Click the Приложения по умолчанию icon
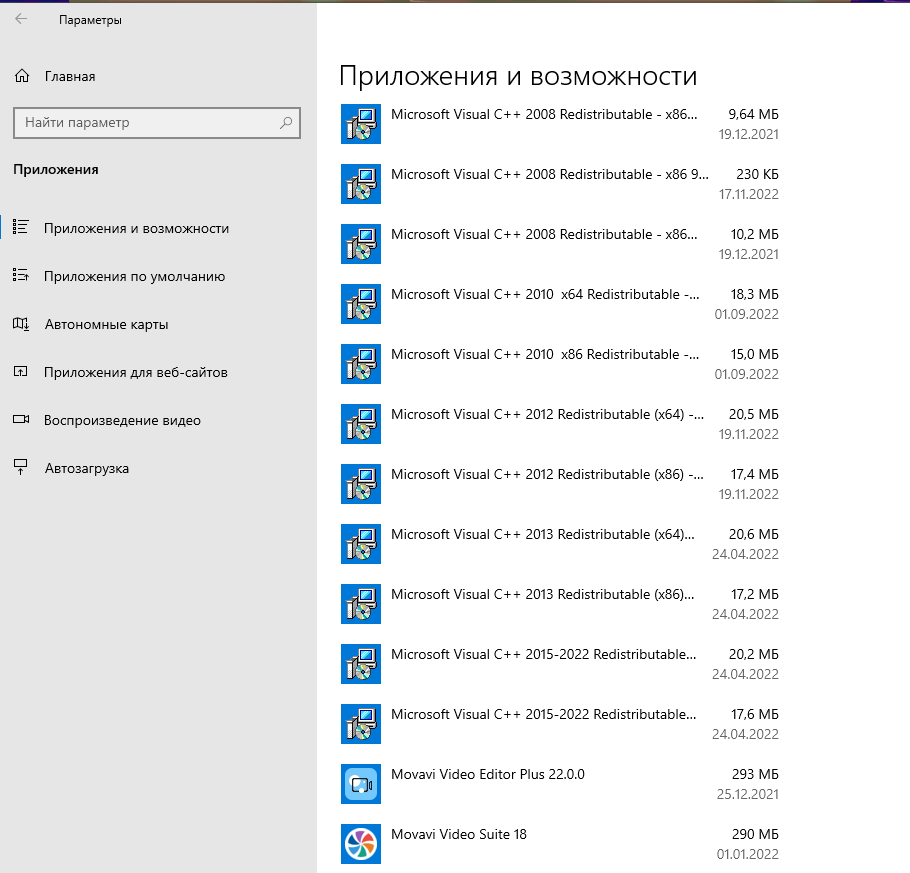 (21, 275)
